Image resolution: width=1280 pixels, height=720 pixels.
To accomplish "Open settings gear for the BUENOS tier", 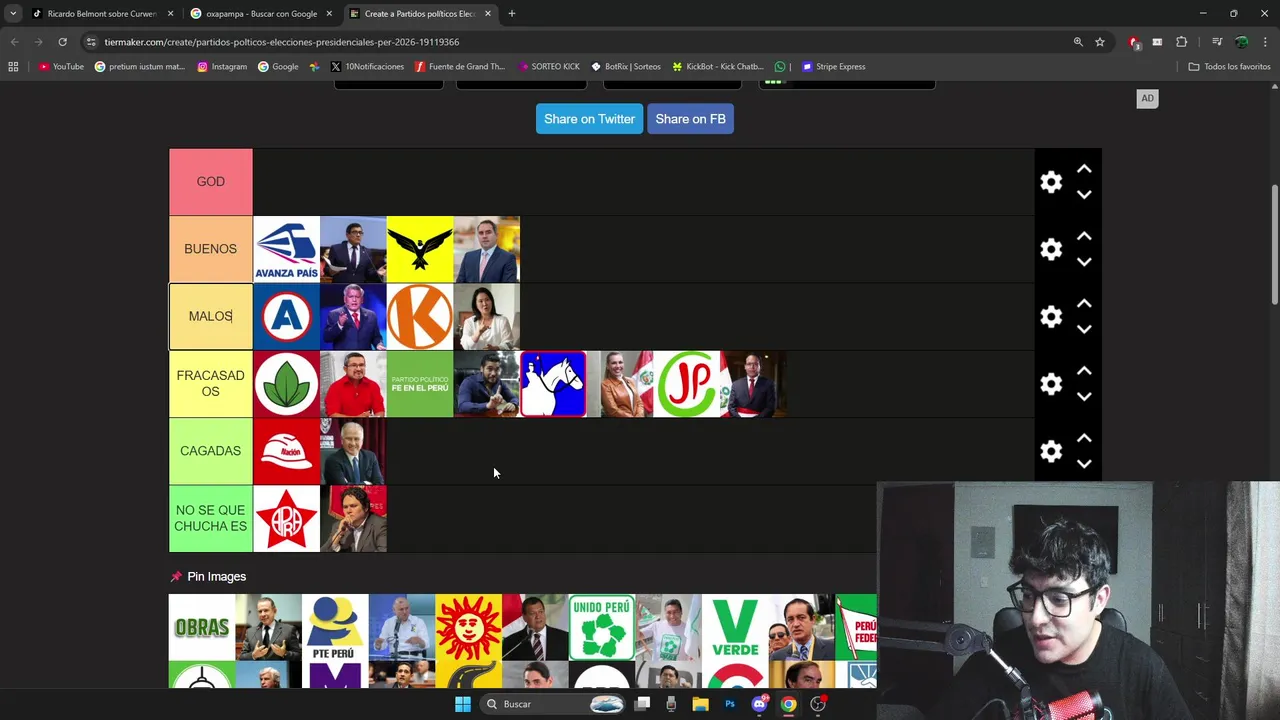I will click(1051, 249).
